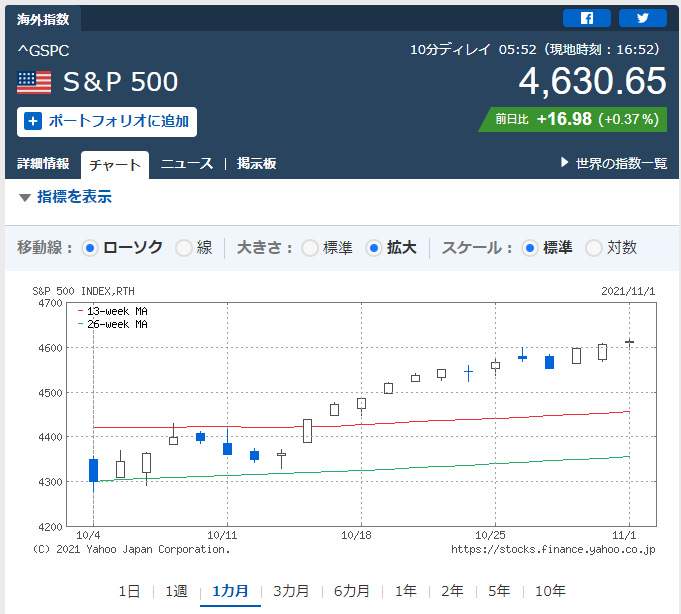Switch the chart range to 10年

[x=550, y=591]
